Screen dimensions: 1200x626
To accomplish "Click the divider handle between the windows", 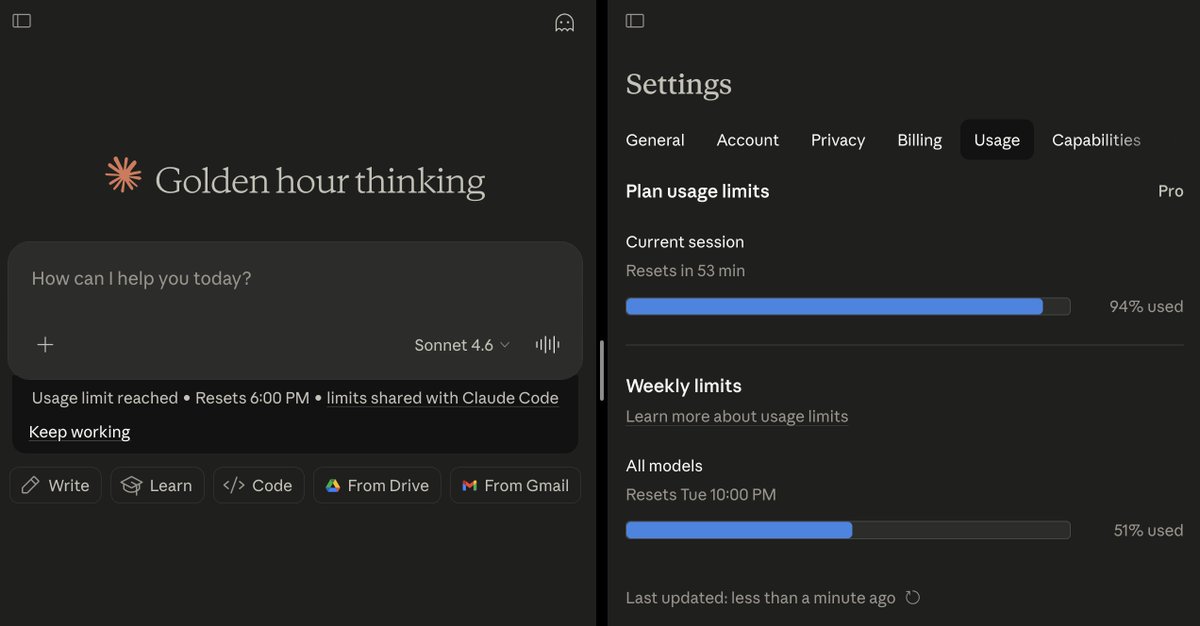I will (x=601, y=370).
